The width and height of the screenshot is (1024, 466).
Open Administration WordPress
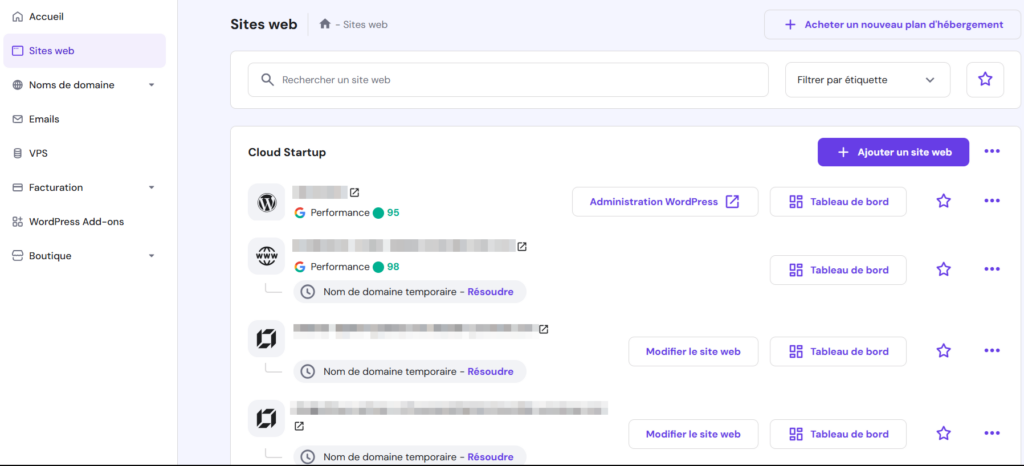[x=664, y=202]
